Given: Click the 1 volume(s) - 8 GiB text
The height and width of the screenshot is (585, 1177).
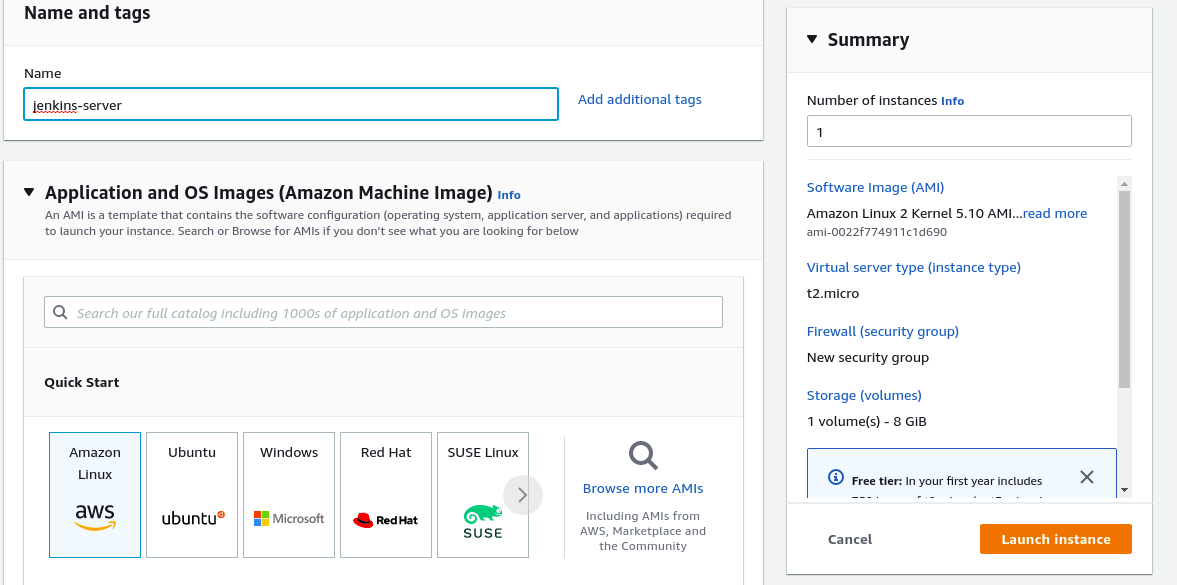Looking at the screenshot, I should (866, 421).
